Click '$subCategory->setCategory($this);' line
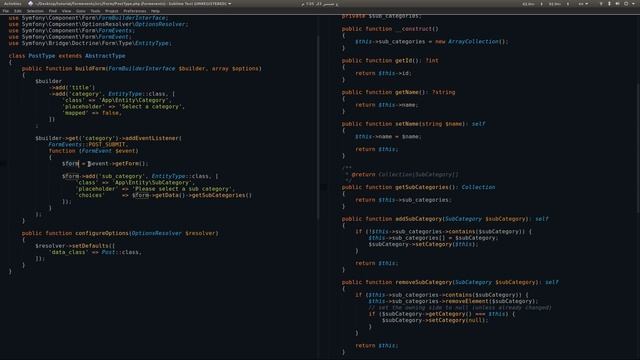The height and width of the screenshot is (360, 640). pos(423,244)
